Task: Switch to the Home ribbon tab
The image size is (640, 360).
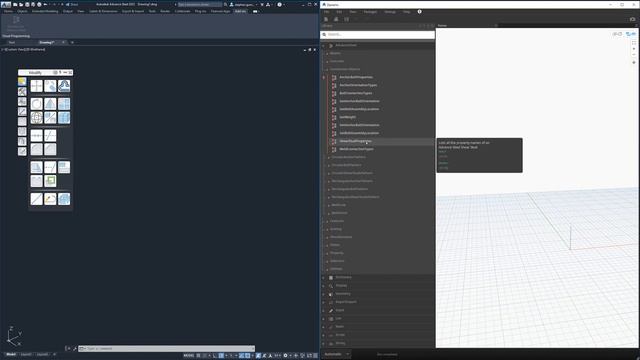Action: pyautogui.click(x=8, y=11)
